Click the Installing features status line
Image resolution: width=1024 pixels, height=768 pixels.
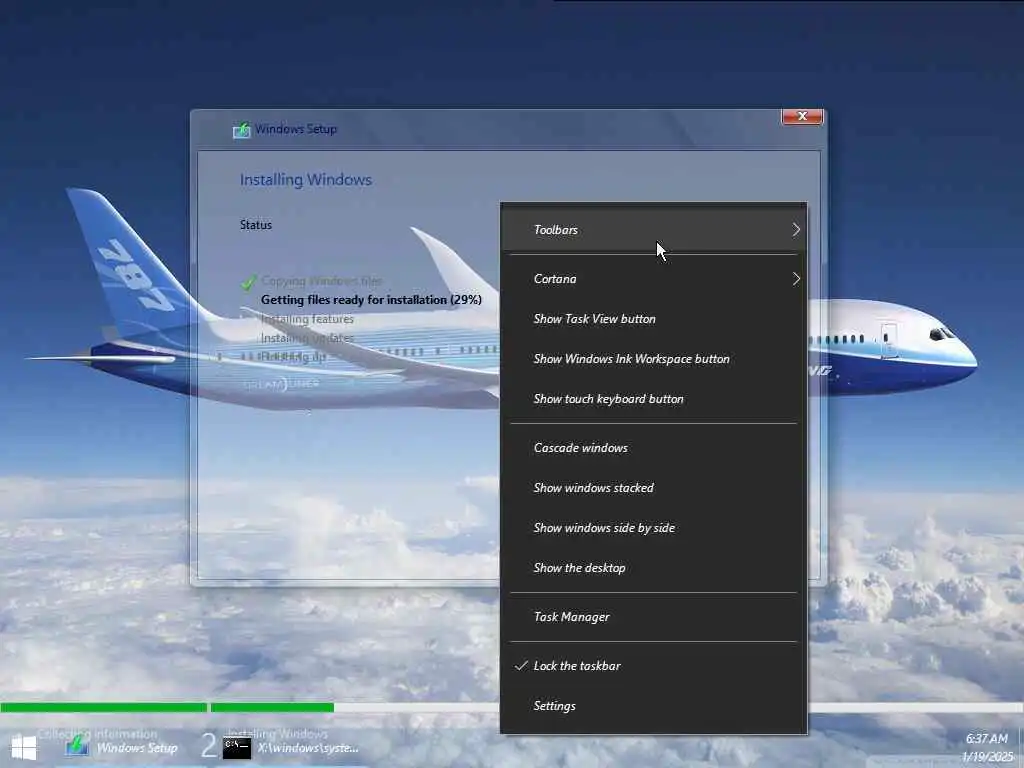(x=307, y=319)
